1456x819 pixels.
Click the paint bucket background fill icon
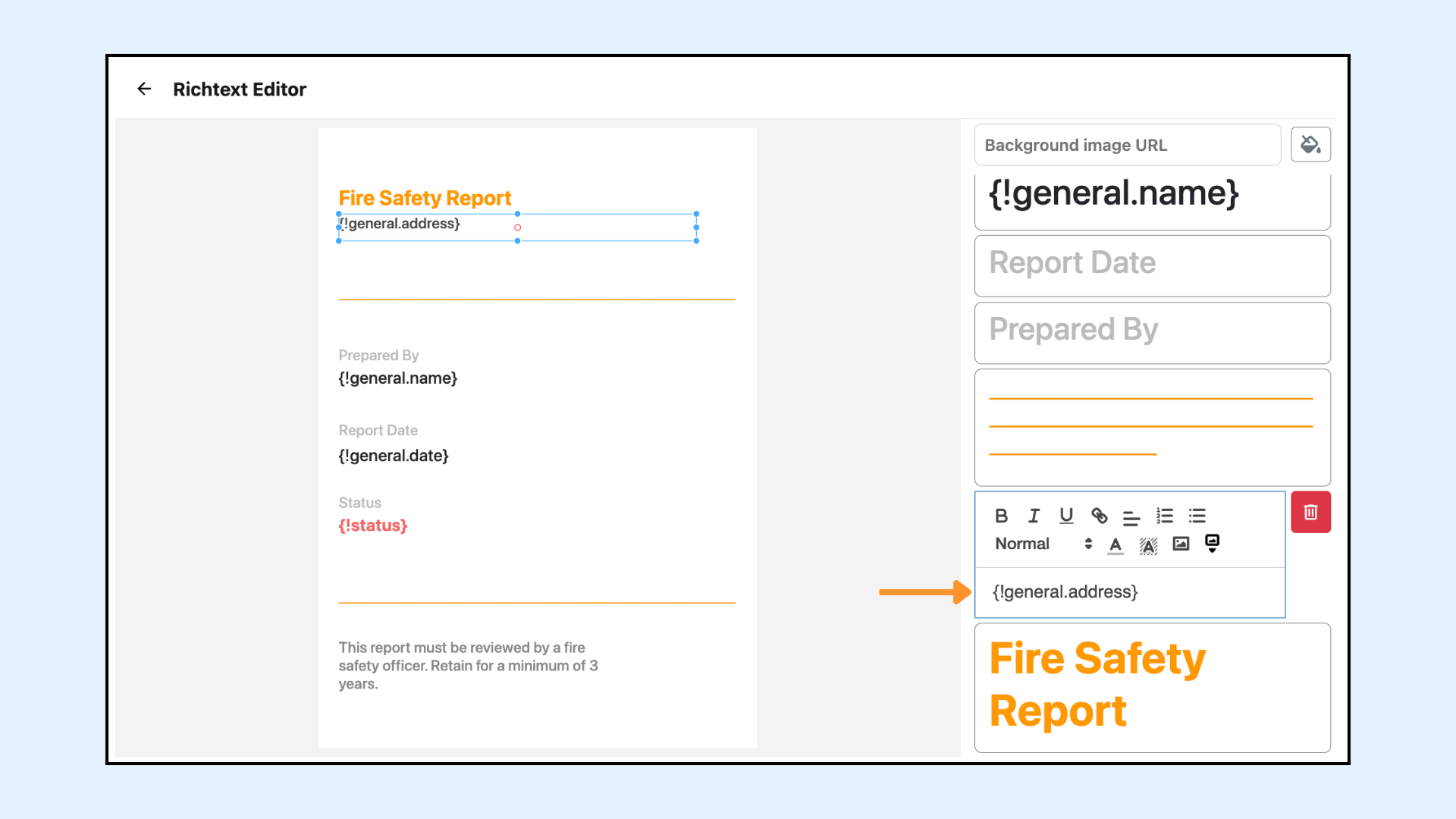click(x=1310, y=144)
